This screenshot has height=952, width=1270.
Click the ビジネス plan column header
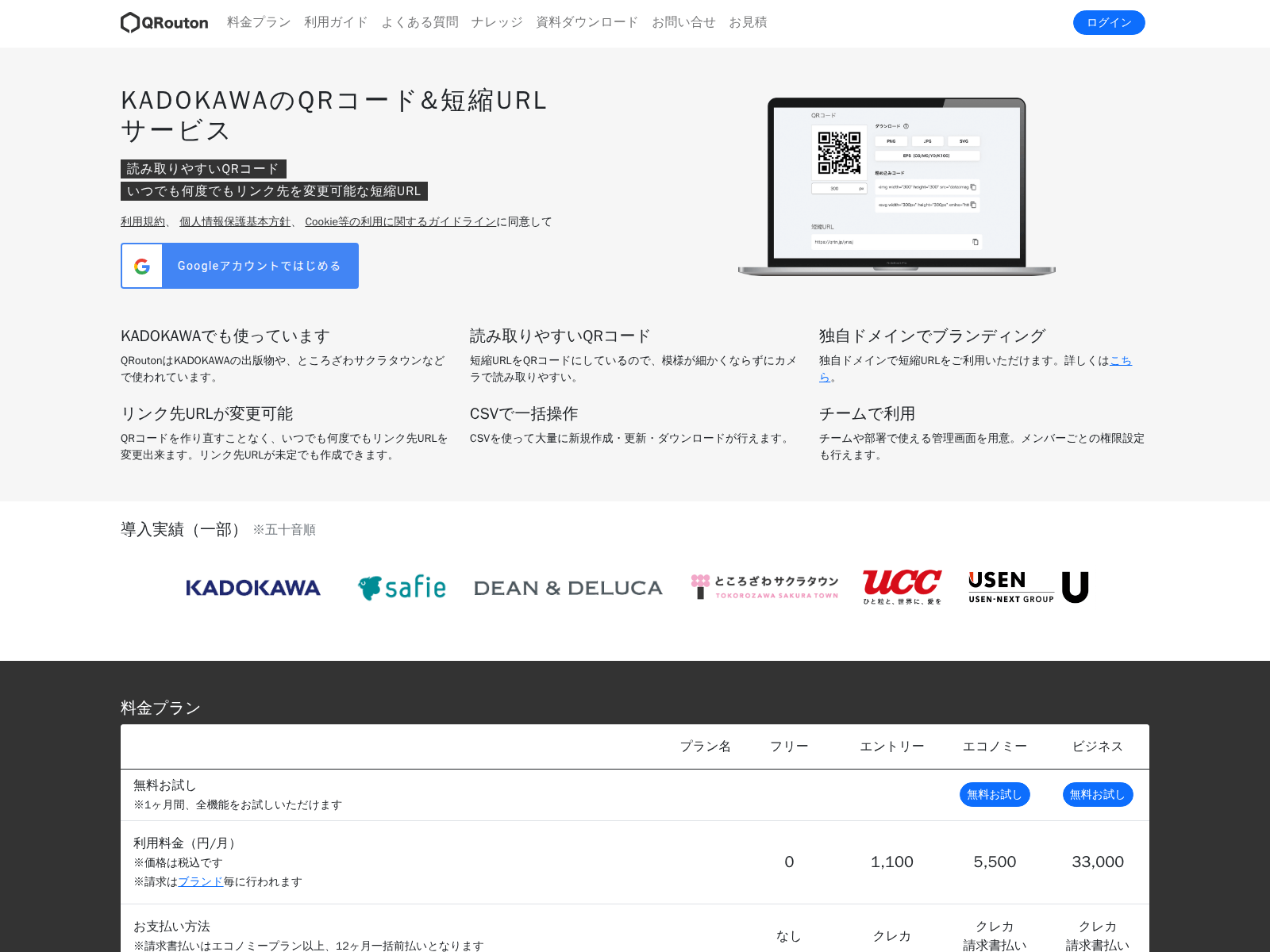(1098, 747)
